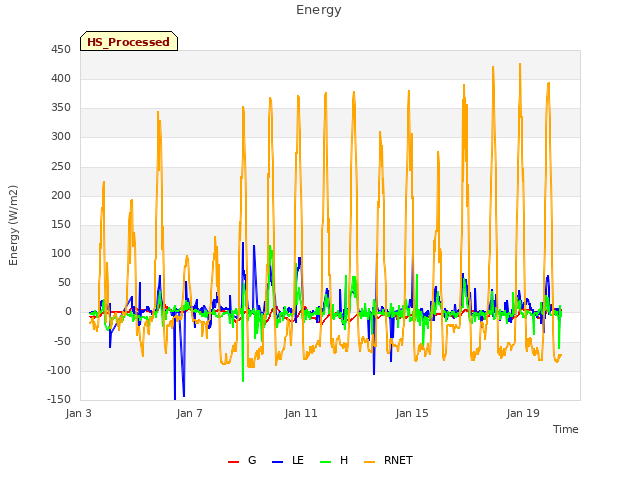Click the -100 y-axis tick label
Screen dimensions: 640x480
point(59,371)
